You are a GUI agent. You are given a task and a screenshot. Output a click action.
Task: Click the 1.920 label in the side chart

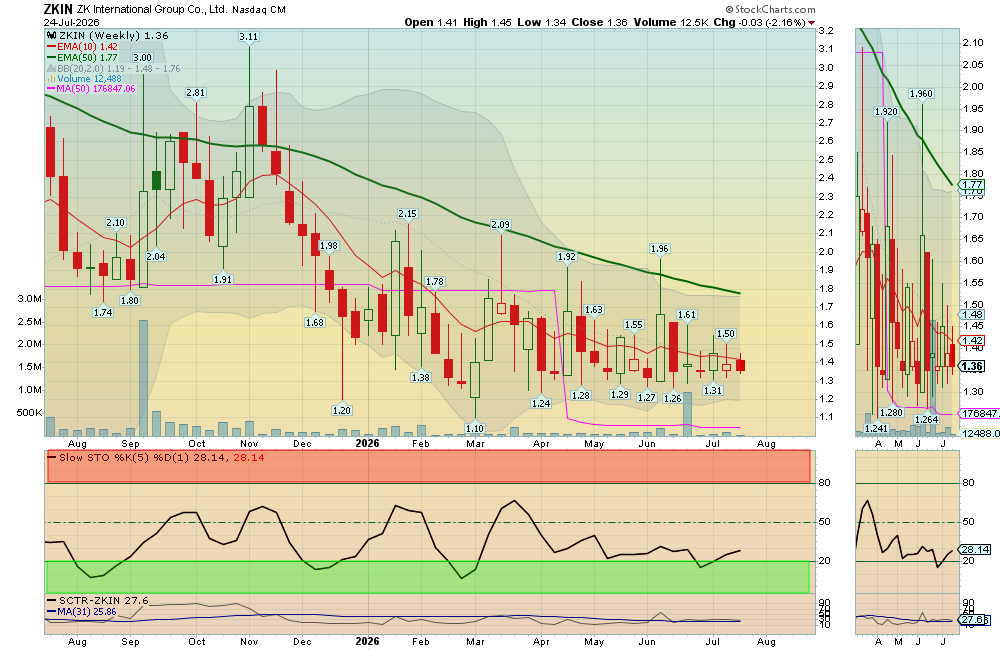pyautogui.click(x=886, y=112)
